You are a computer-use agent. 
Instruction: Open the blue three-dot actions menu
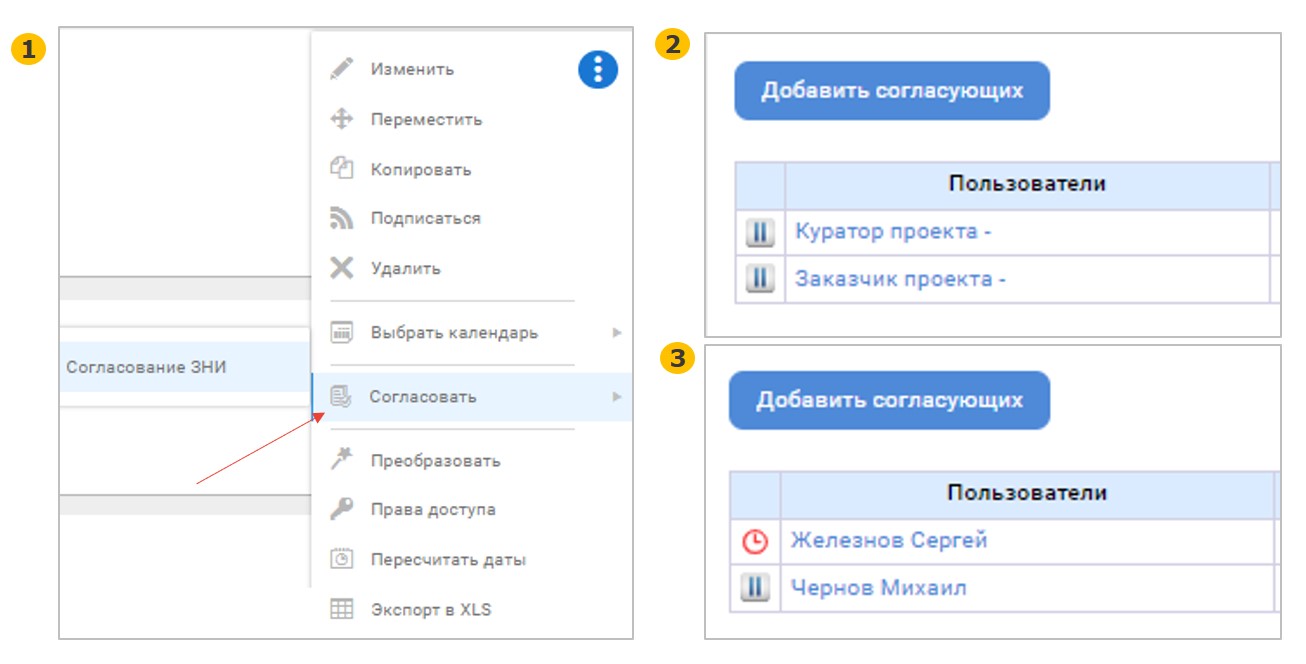click(x=598, y=69)
